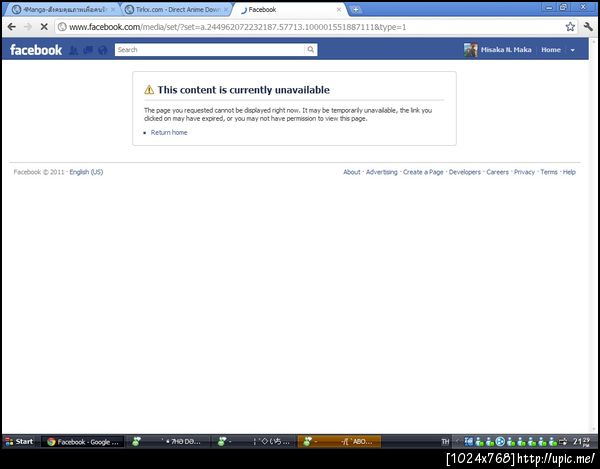Open the About footer link

[x=352, y=172]
